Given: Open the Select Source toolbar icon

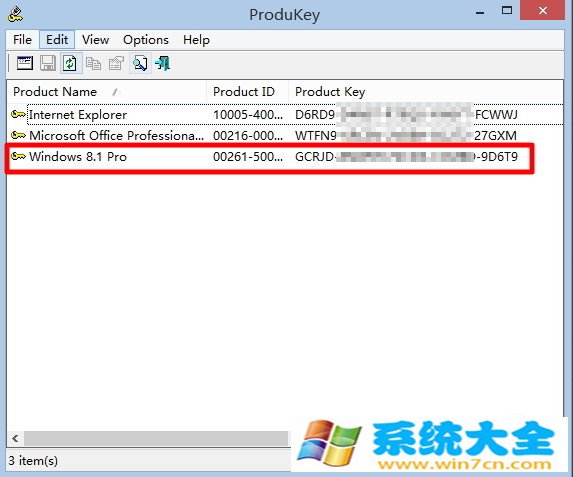Looking at the screenshot, I should pos(24,63).
